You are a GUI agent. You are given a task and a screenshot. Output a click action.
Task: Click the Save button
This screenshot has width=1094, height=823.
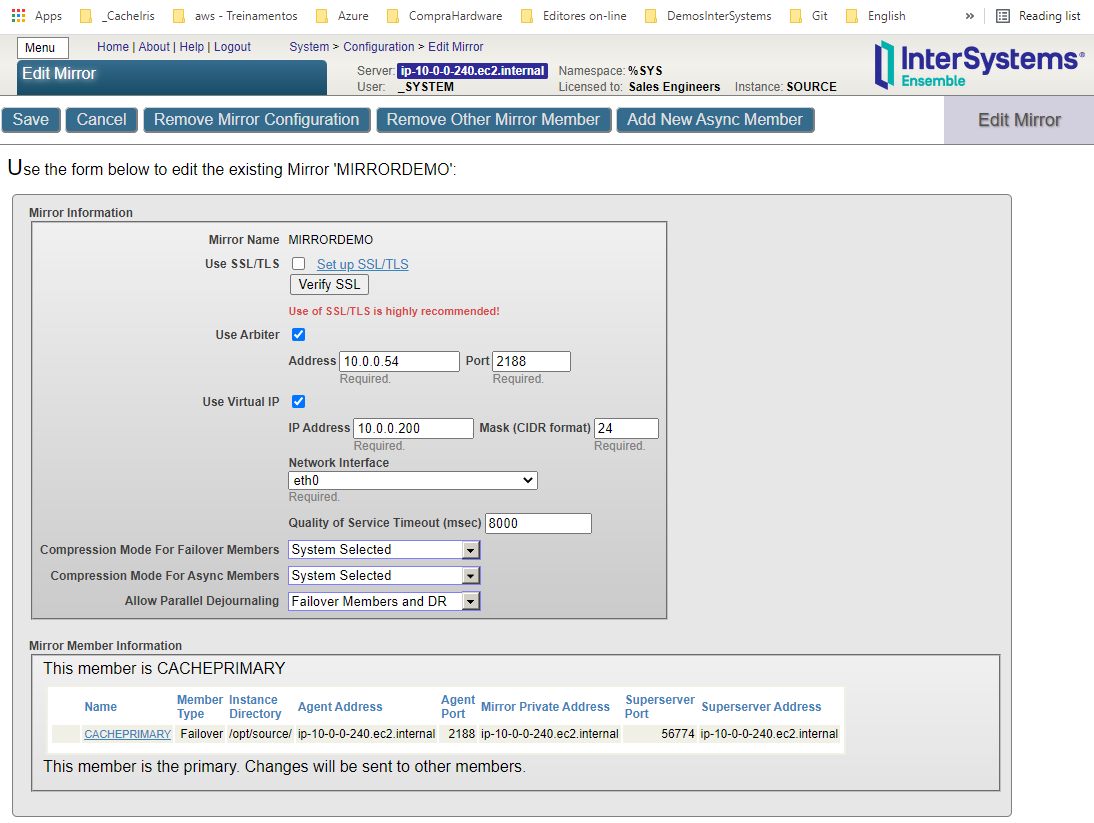pos(31,120)
